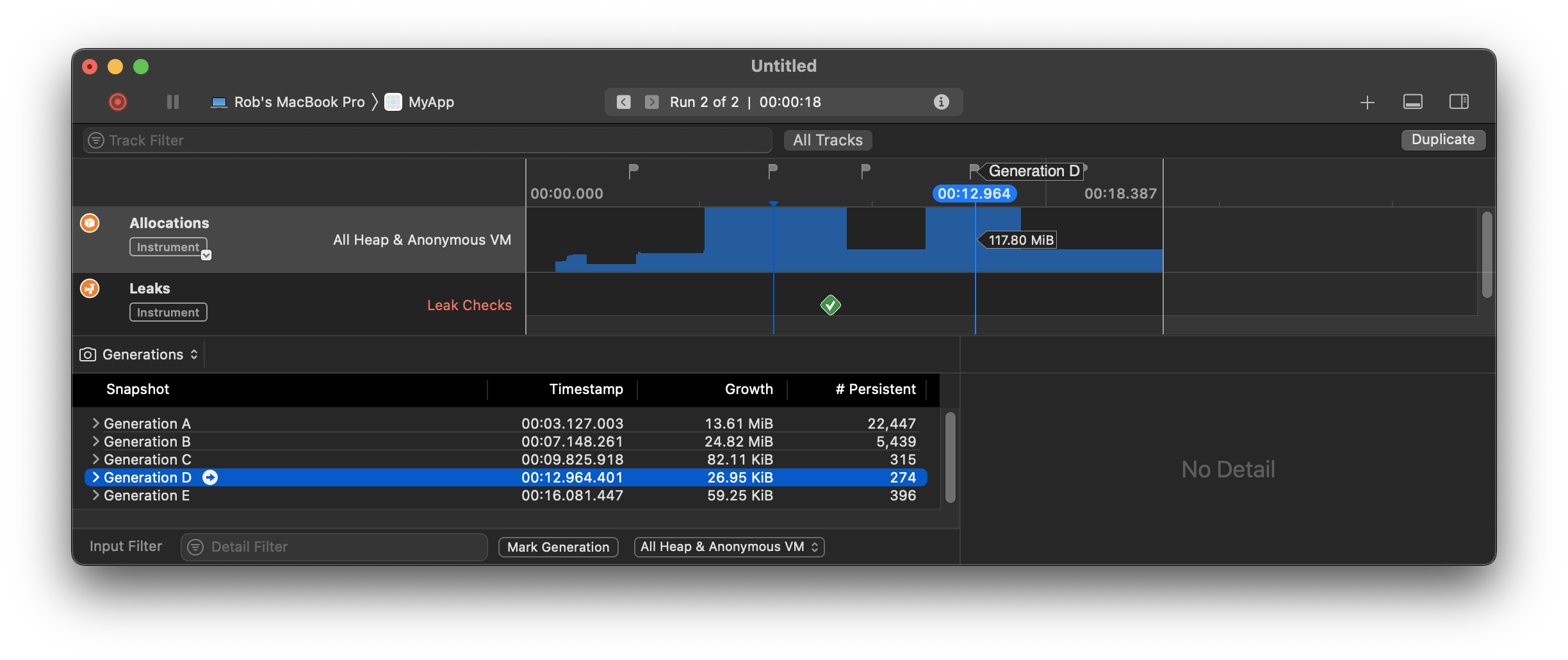Expand Generation B row
This screenshot has height=660, width=1568.
[95, 441]
